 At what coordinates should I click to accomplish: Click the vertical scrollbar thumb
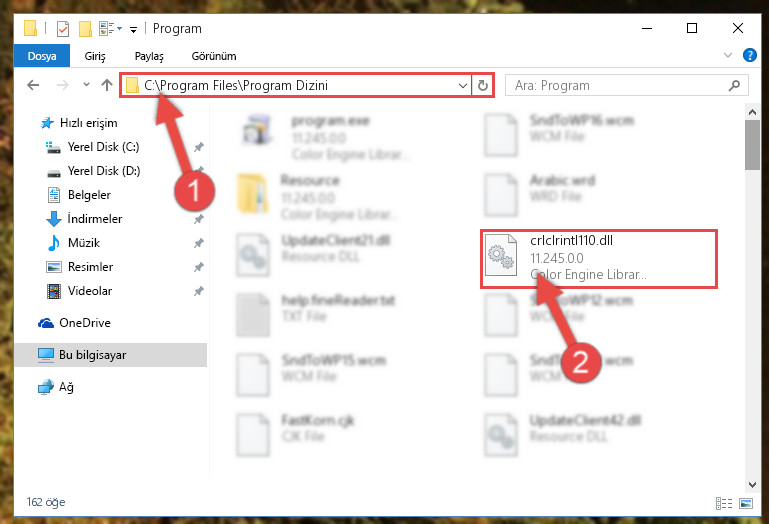752,145
